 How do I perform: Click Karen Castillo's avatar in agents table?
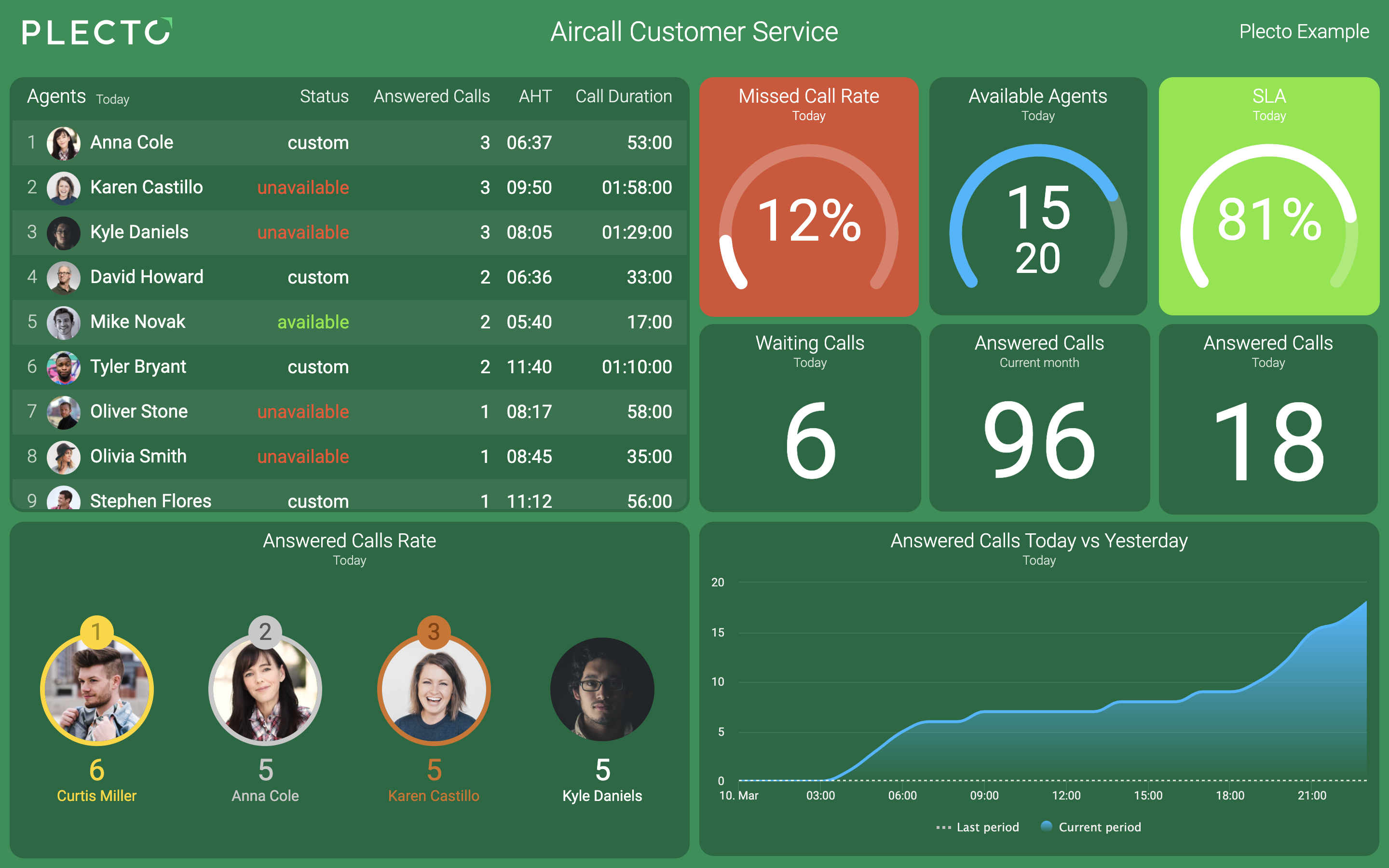[x=63, y=188]
